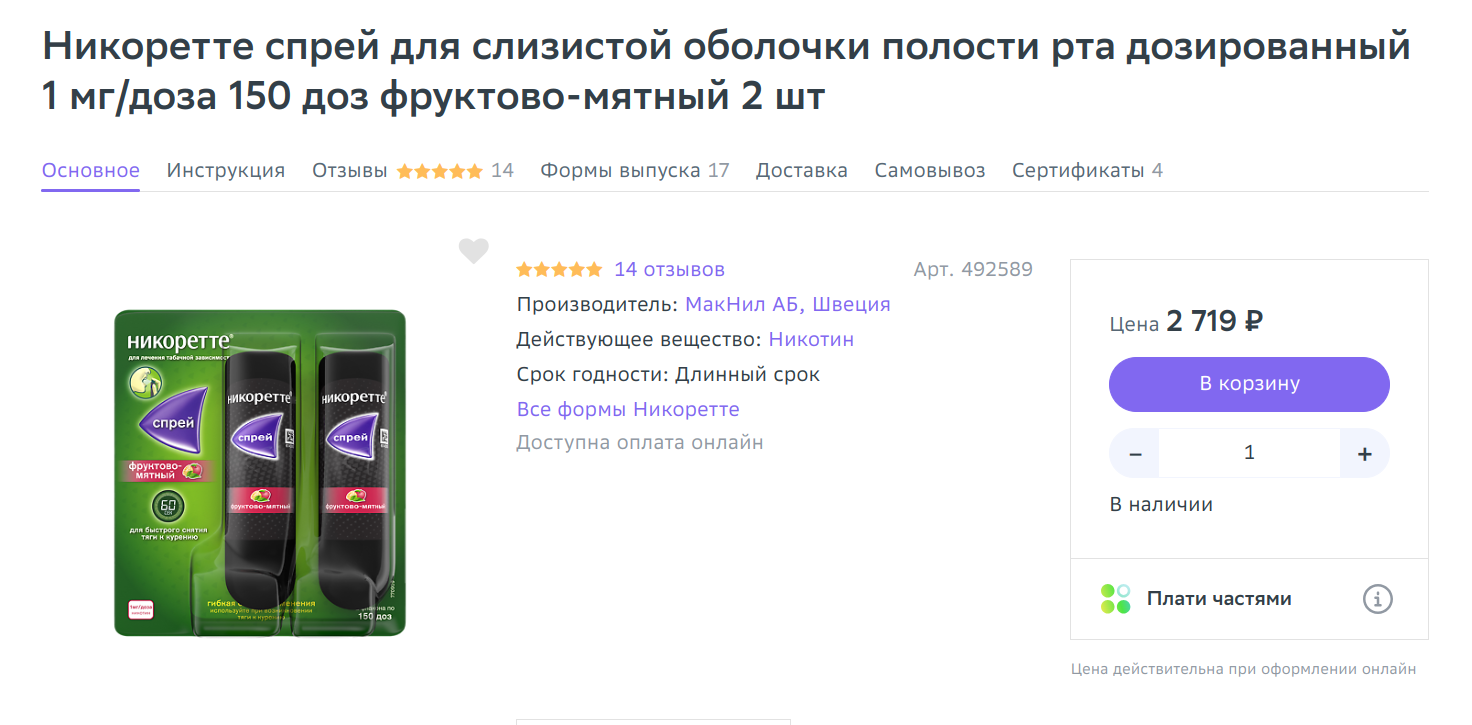The height and width of the screenshot is (725, 1472).
Task: Open the Самовывоз tab
Action: pos(930,170)
